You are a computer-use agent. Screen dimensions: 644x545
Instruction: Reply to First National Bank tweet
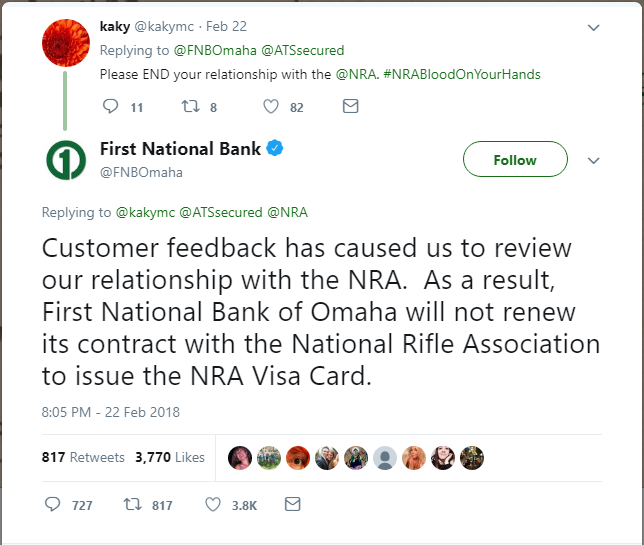point(54,505)
